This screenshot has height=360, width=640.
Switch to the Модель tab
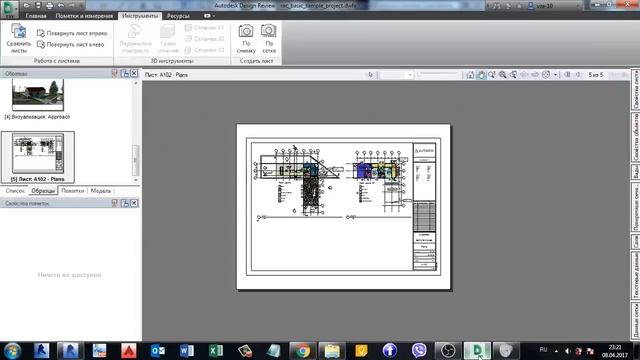tap(100, 191)
